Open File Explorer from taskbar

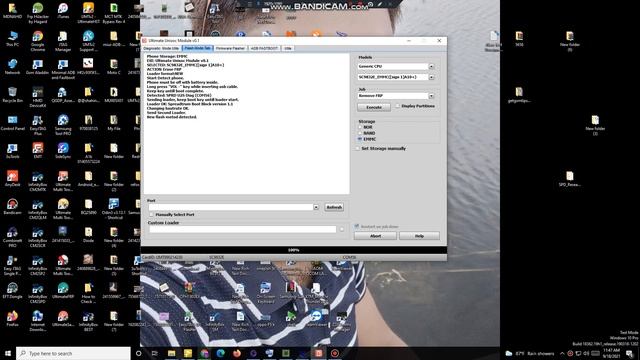171,353
